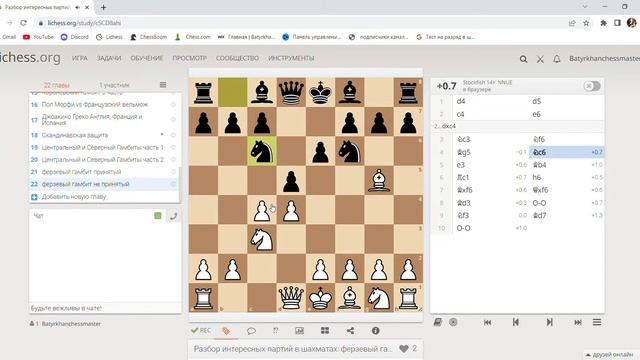Reload the page in the browser
Screen dimensions: 640x360
[x=24, y=23]
